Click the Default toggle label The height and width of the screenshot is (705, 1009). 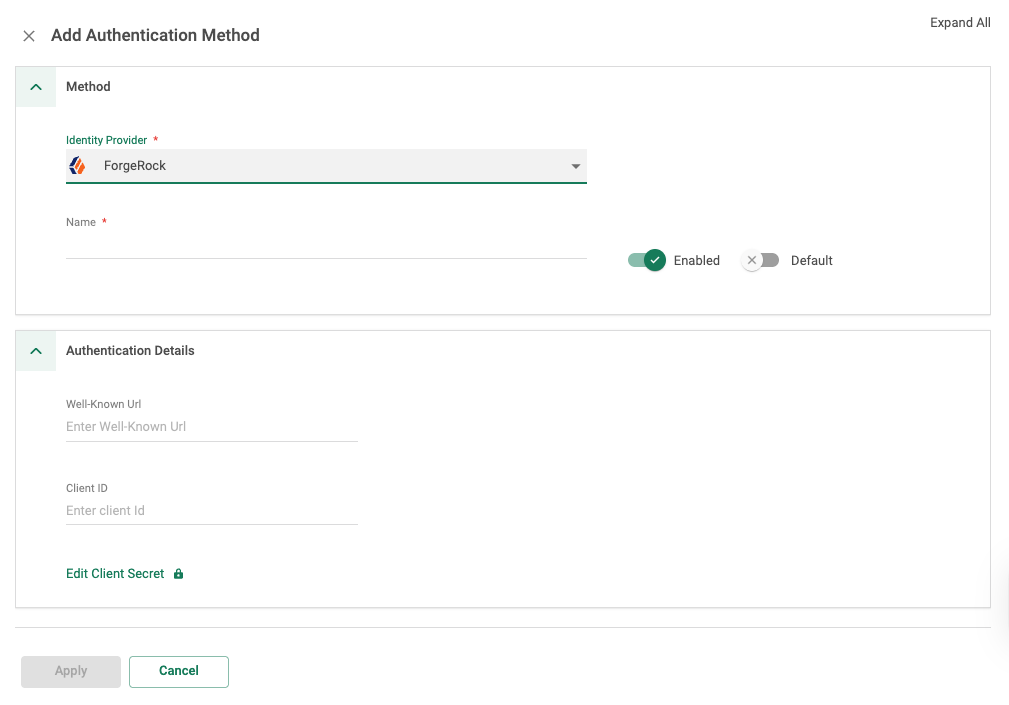click(811, 260)
